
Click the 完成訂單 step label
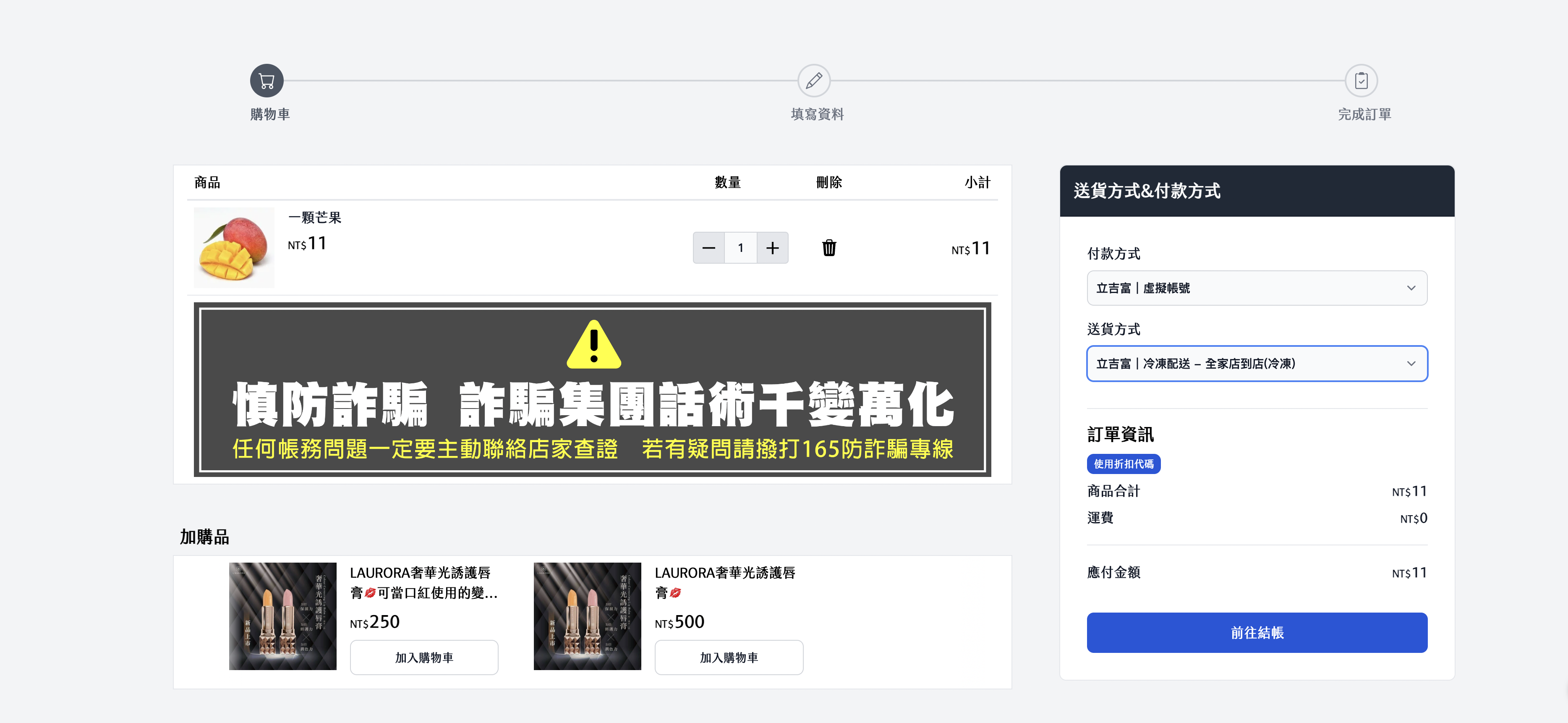[x=1364, y=115]
